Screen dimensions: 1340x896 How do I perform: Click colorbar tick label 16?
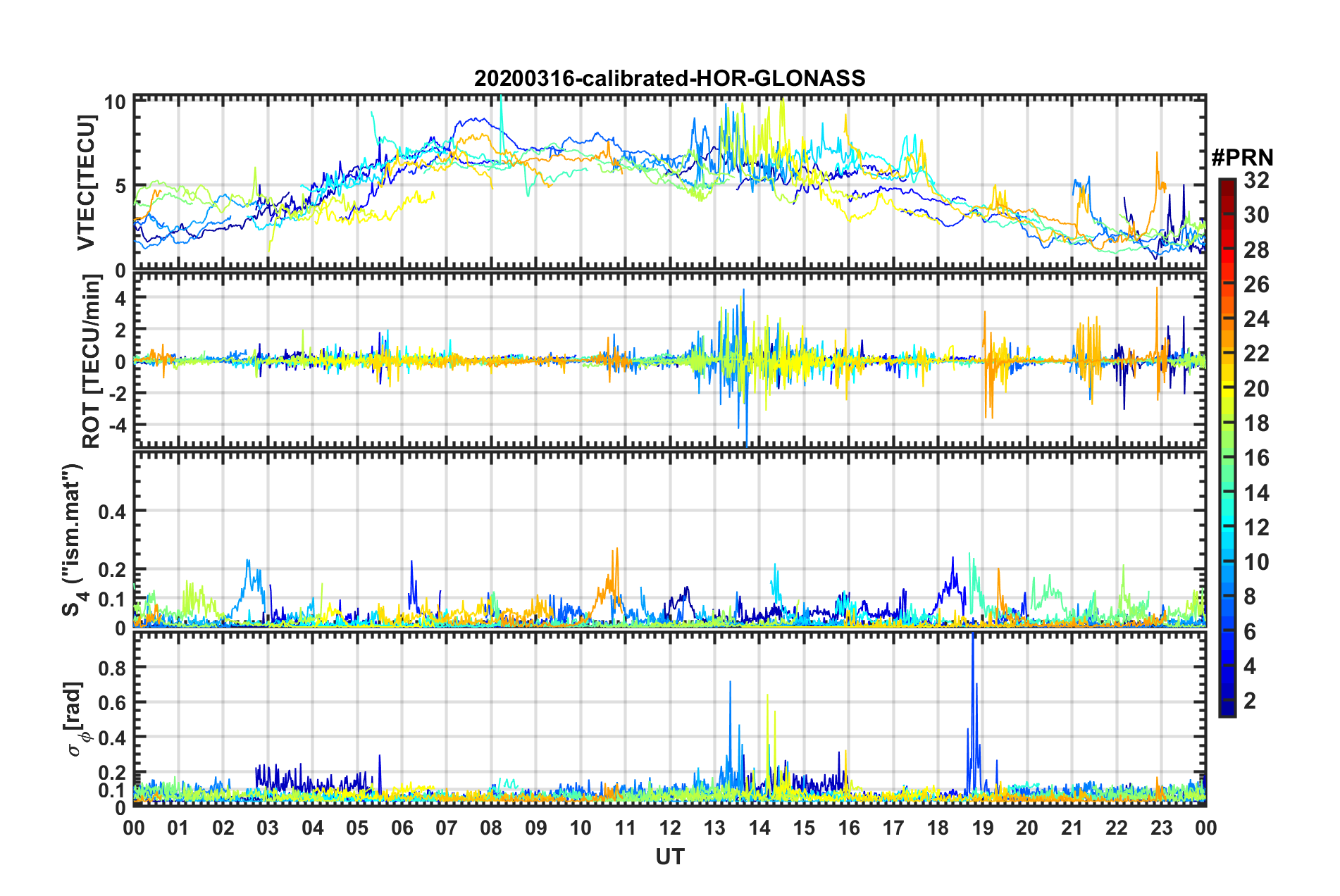1256,458
